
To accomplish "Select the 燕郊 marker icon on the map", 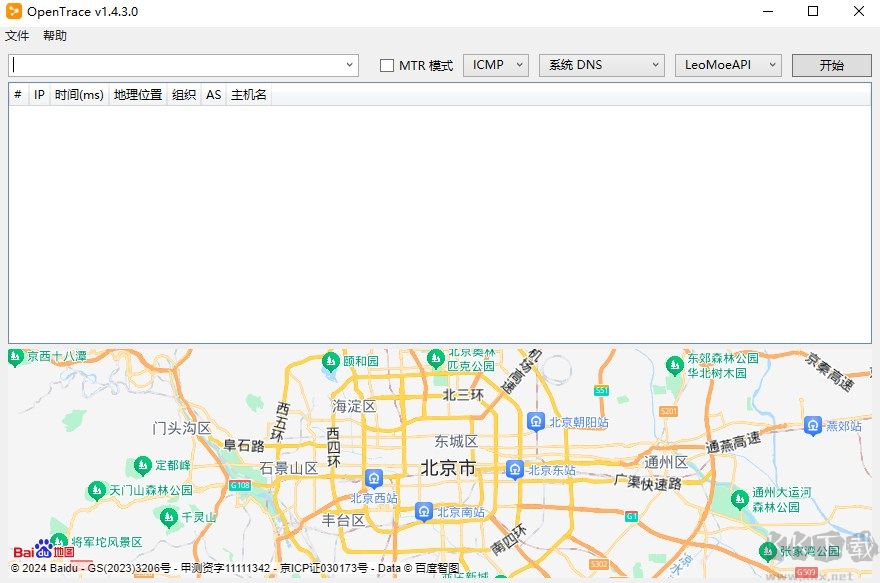I will [x=813, y=425].
